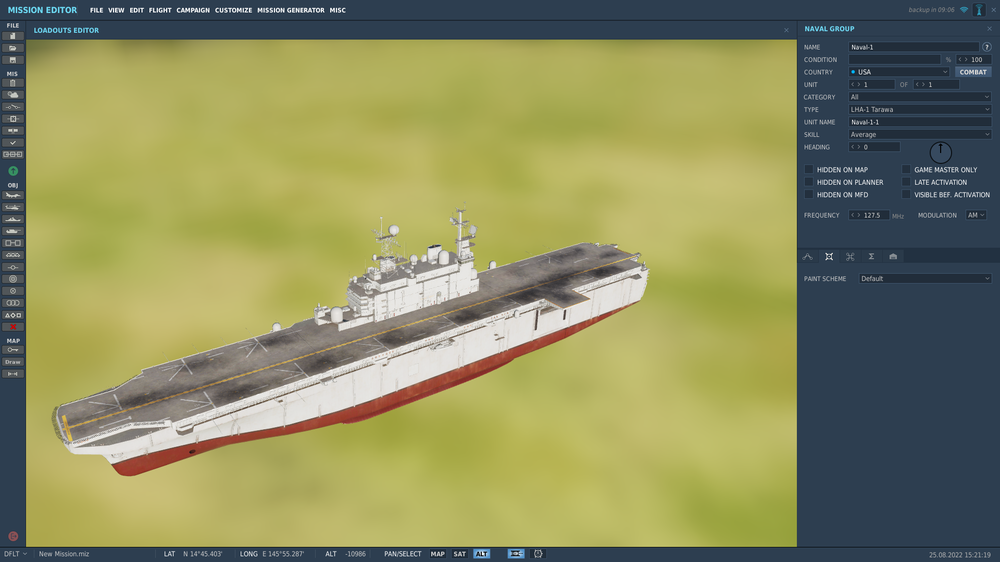Open the triggered actions drone-like tab icon
This screenshot has height=562, width=1000.
click(x=850, y=256)
